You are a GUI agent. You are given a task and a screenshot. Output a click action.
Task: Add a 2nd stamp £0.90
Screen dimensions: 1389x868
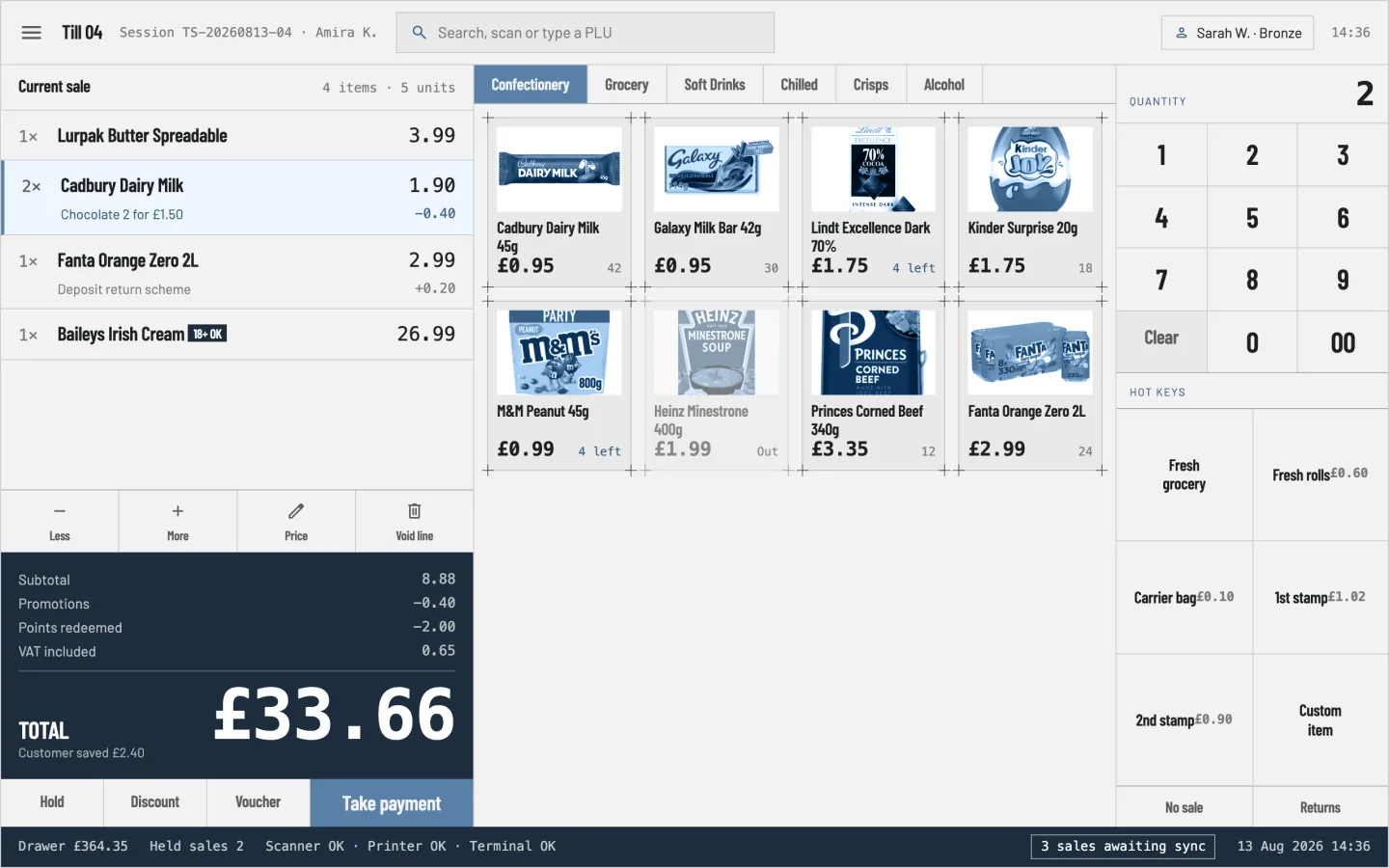(1185, 719)
